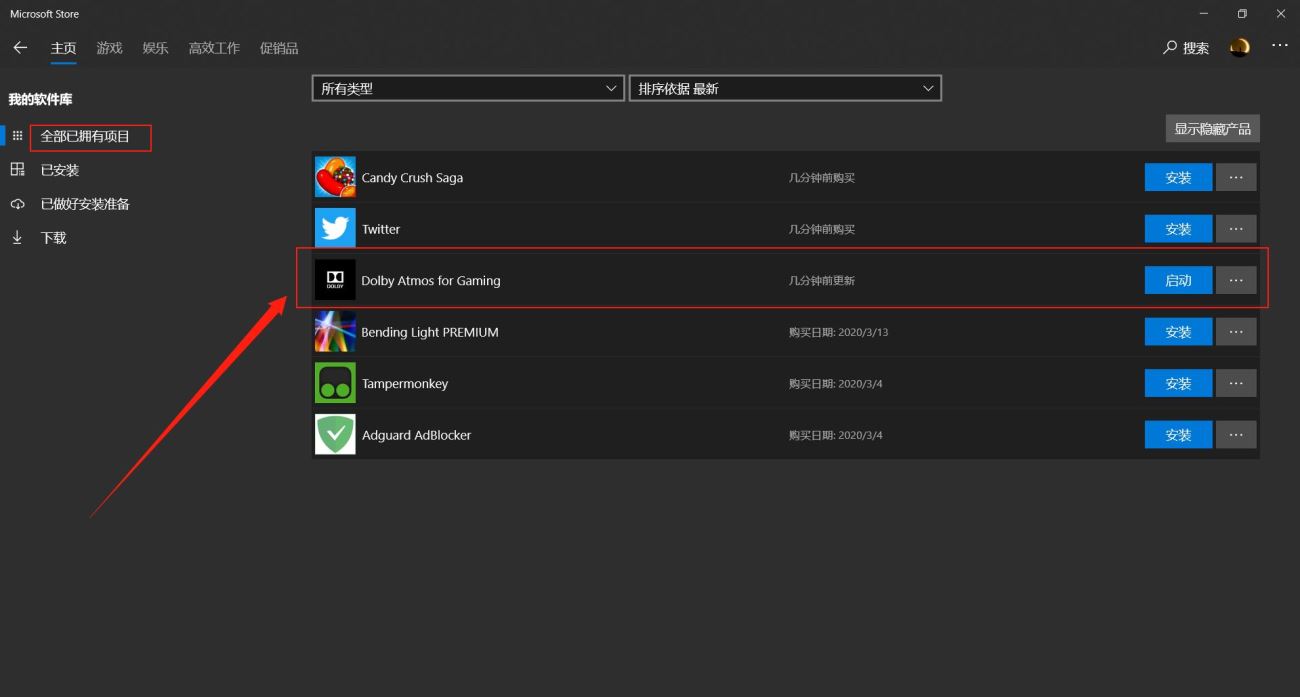This screenshot has height=697, width=1300.
Task: Select the grid icon for 全部已拥有项目
Action: 17,136
